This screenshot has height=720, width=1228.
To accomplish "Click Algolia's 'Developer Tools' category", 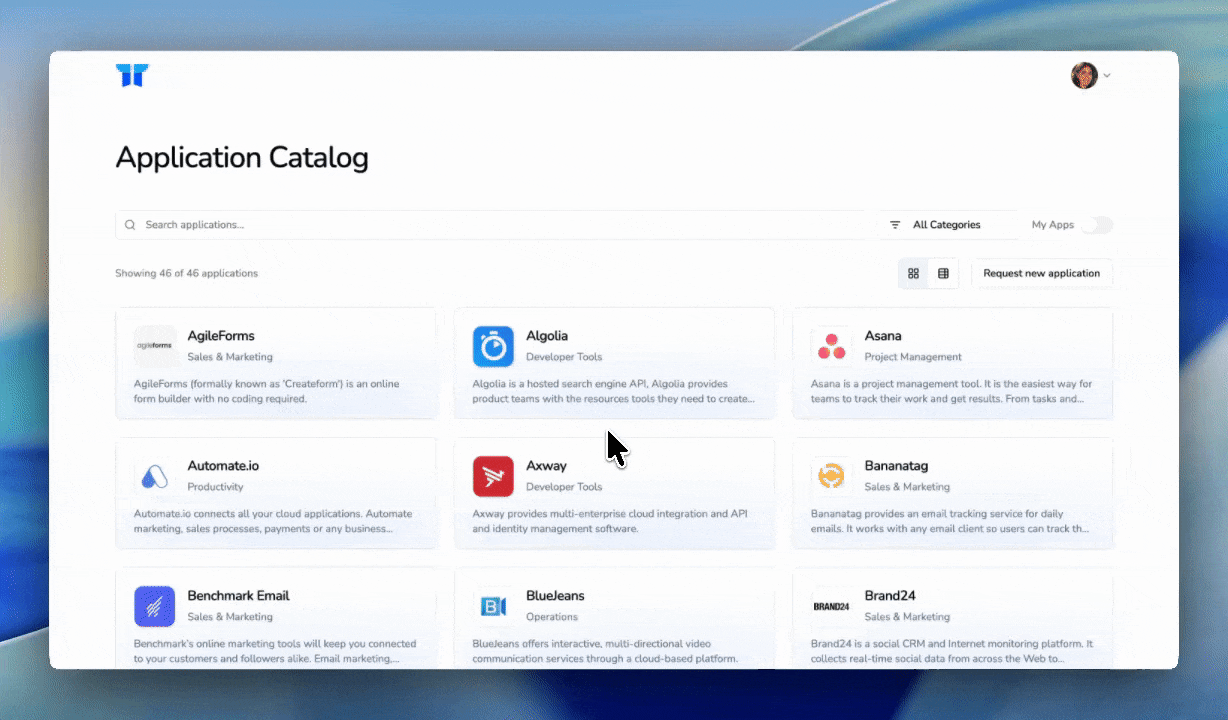I will pyautogui.click(x=564, y=357).
